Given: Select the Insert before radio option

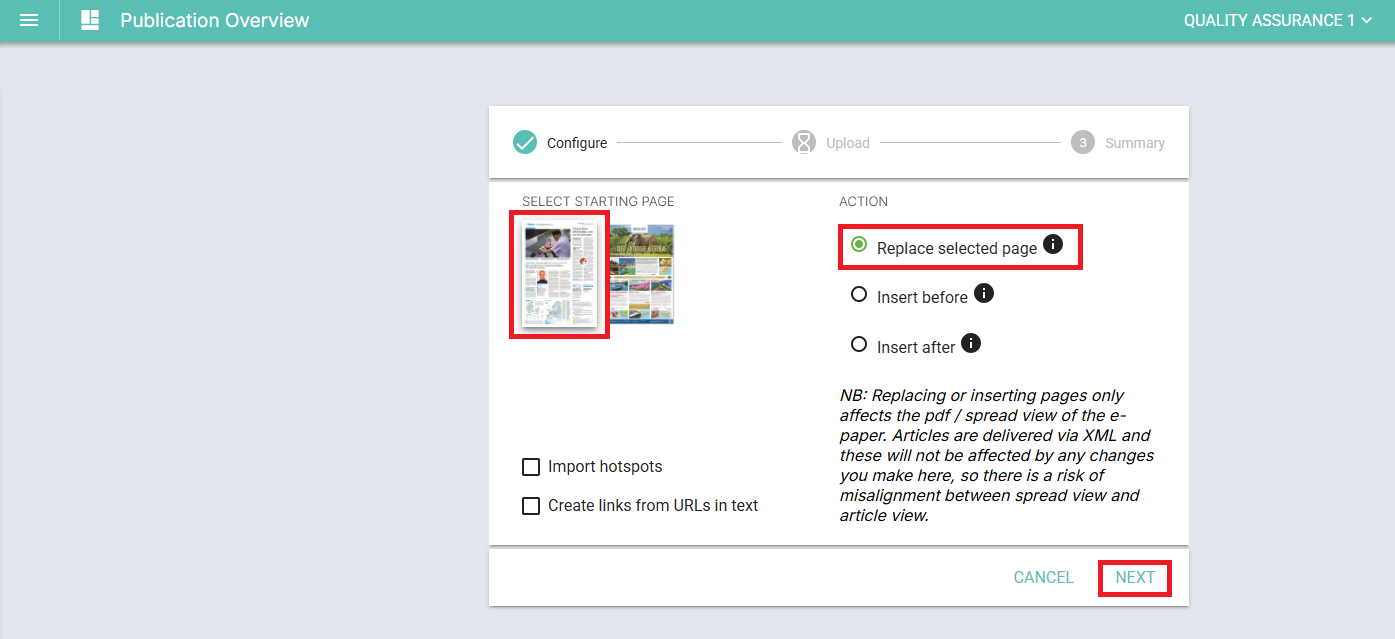Looking at the screenshot, I should point(858,295).
